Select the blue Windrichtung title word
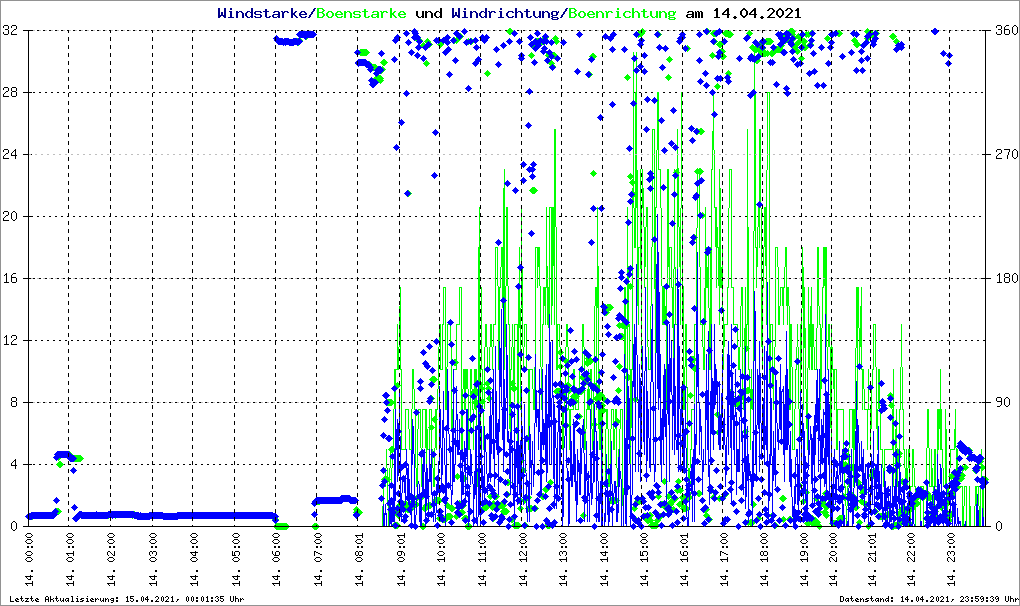Image resolution: width=1020 pixels, height=606 pixels. pos(506,14)
